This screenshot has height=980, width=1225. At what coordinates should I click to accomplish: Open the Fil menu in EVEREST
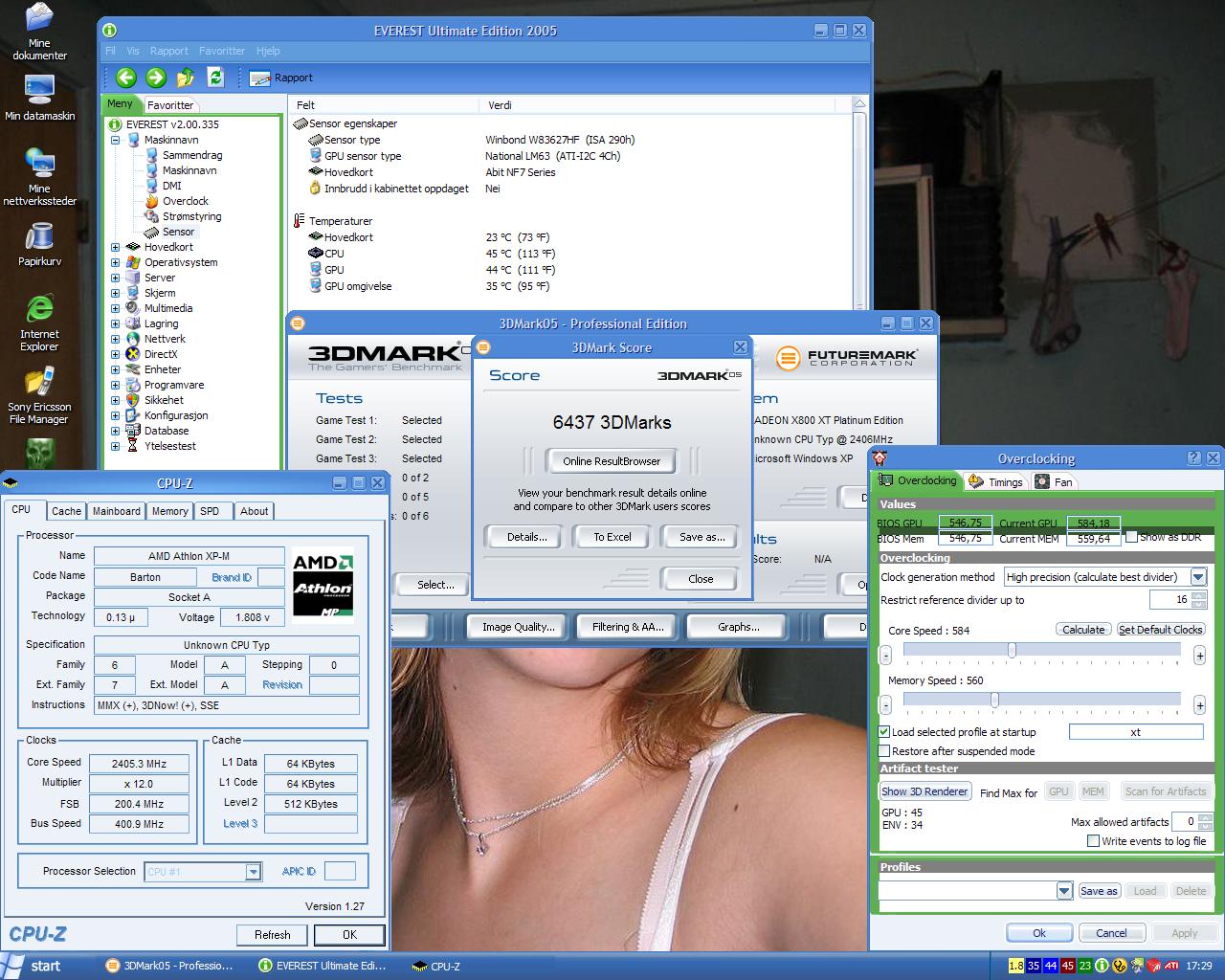tap(110, 51)
